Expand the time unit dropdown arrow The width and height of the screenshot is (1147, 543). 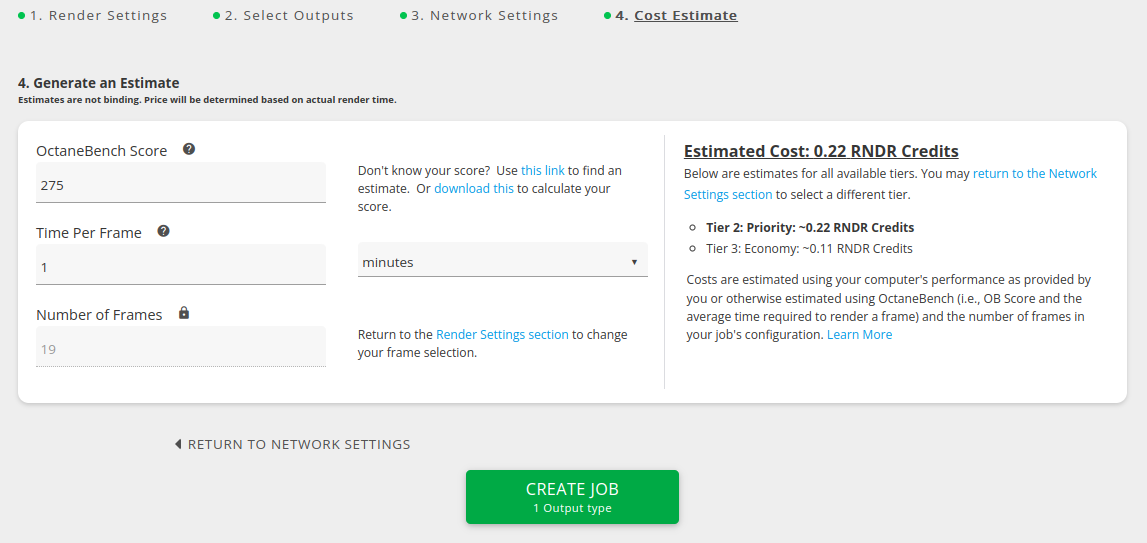(634, 262)
